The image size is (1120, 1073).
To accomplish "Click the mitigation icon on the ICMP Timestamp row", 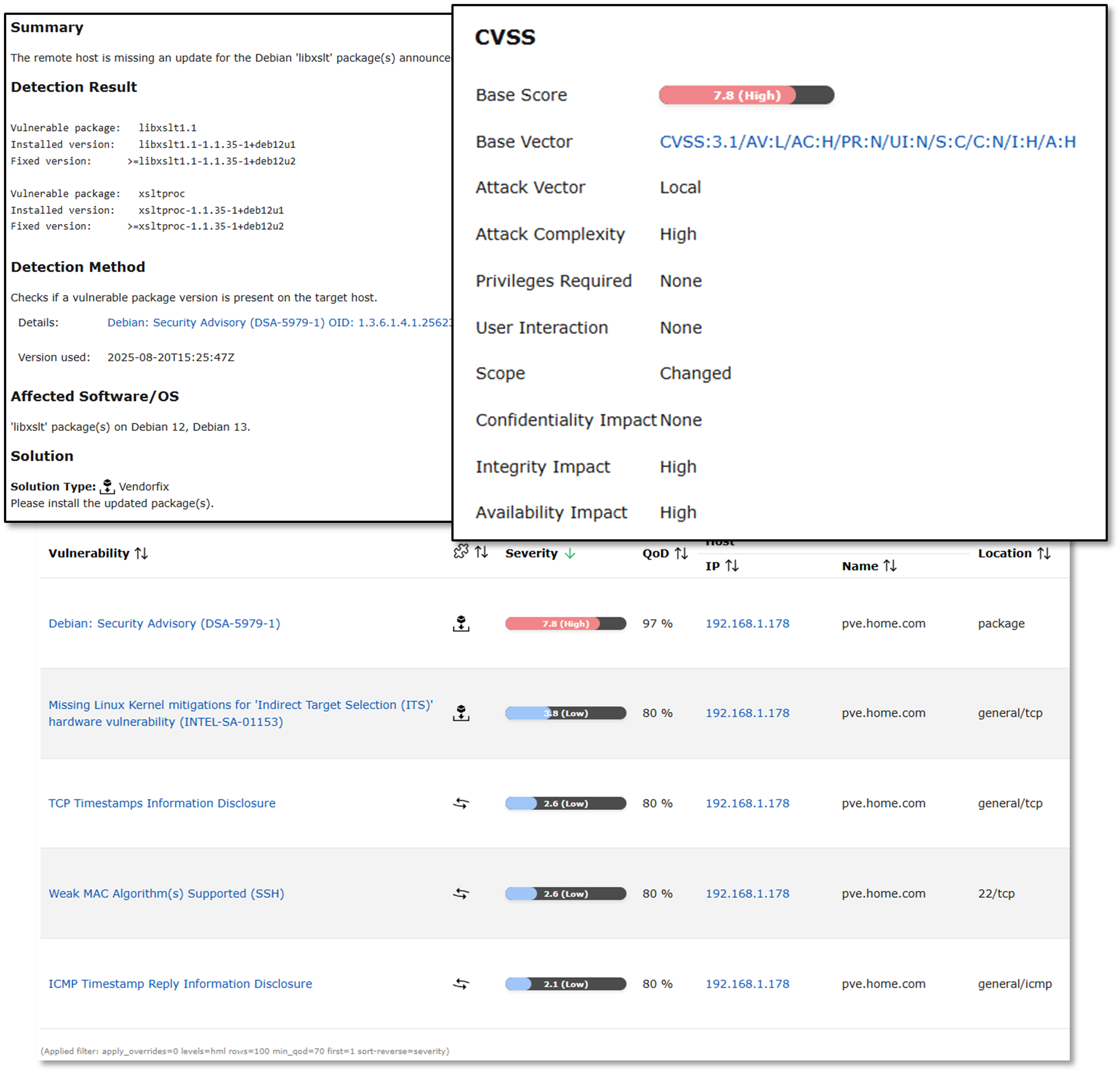I will pos(460,984).
